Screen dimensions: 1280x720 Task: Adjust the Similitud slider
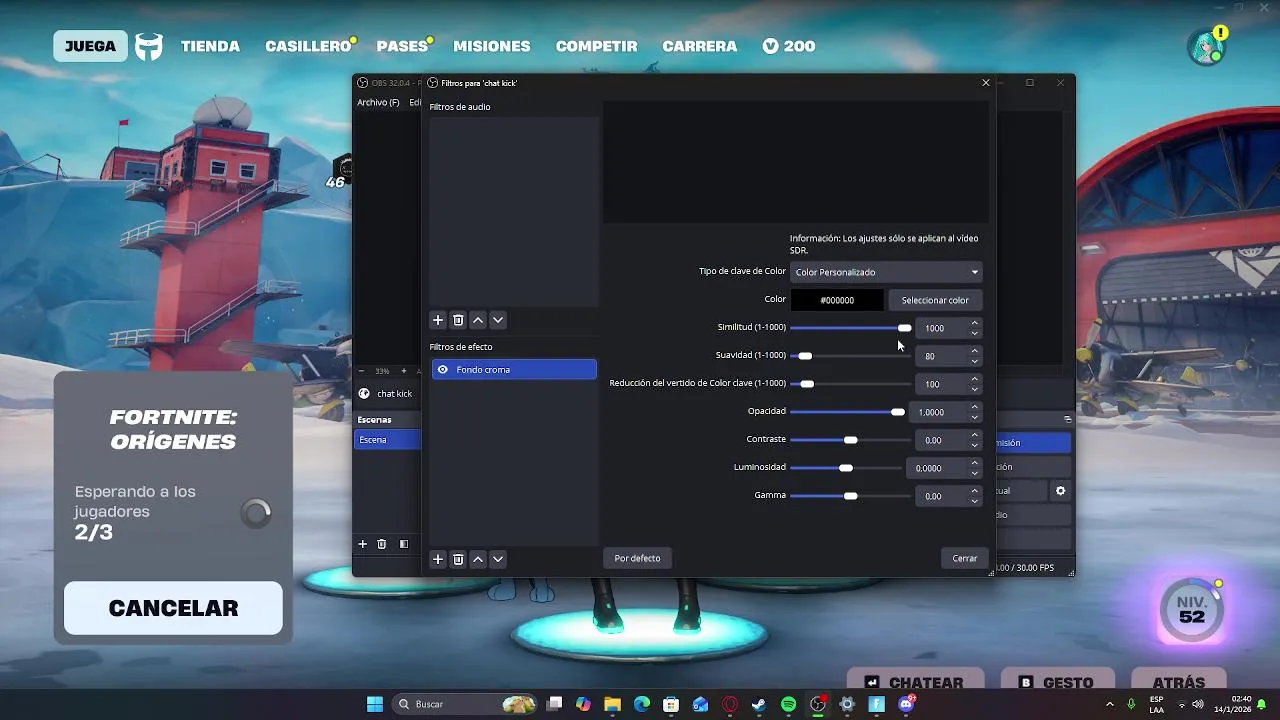point(850,328)
